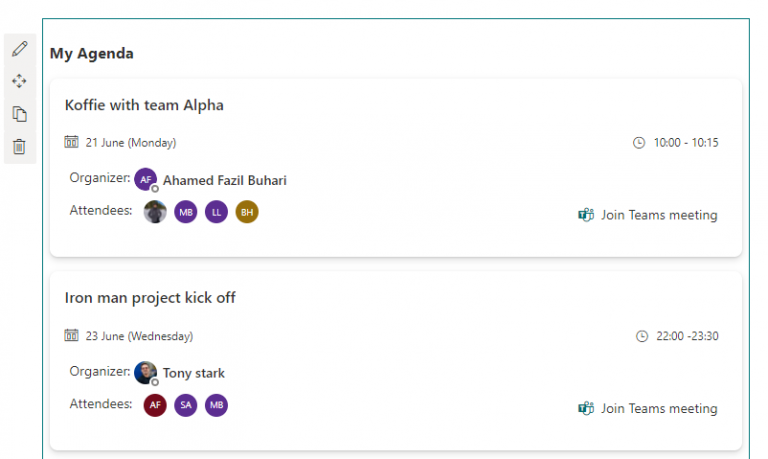The height and width of the screenshot is (459, 768).
Task: Join Teams meeting for Iron man kick off
Action: [658, 408]
